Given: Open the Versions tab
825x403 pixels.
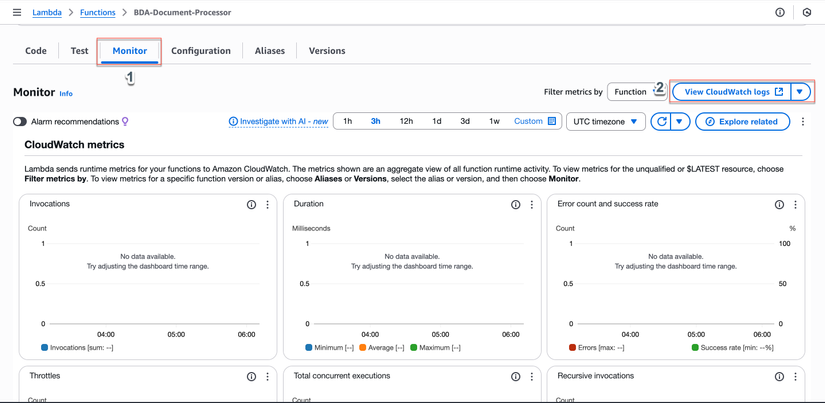Looking at the screenshot, I should tap(327, 51).
